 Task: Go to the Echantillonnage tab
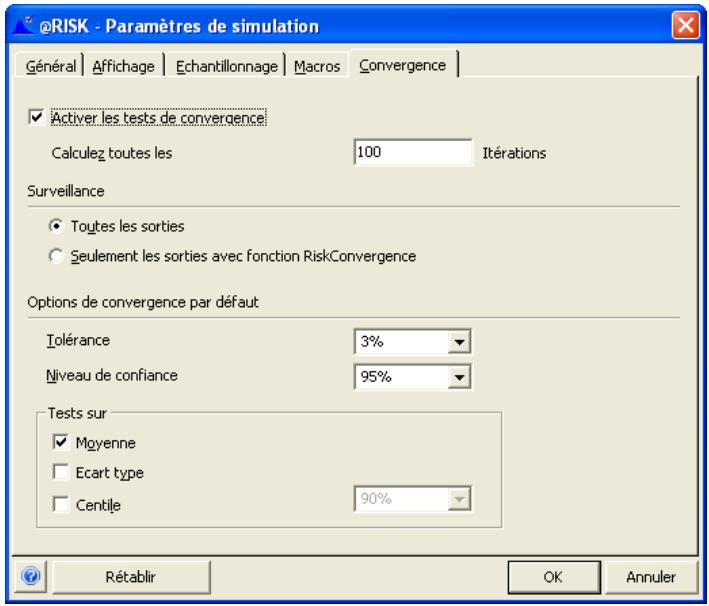click(x=229, y=66)
